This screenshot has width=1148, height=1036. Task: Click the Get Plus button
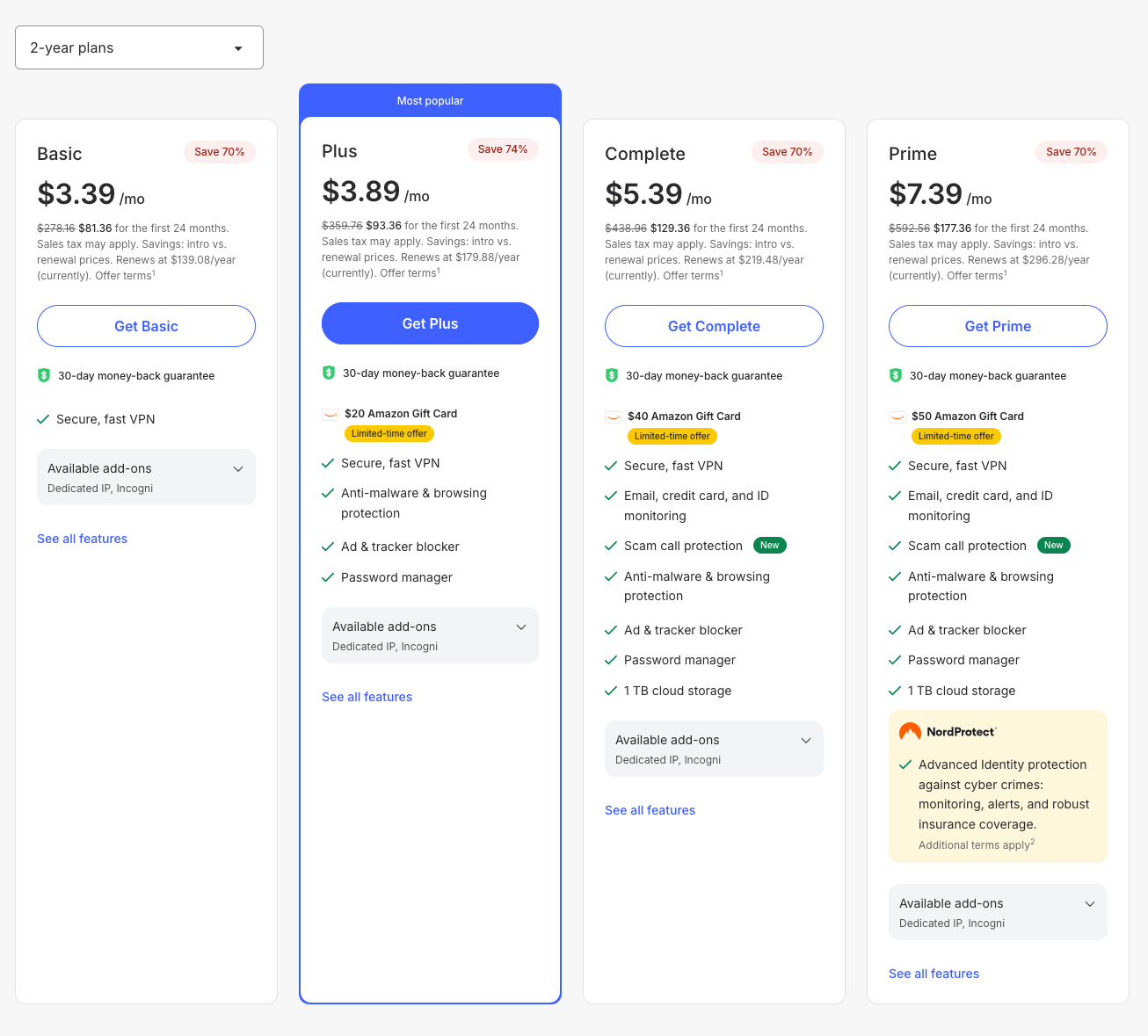point(430,323)
